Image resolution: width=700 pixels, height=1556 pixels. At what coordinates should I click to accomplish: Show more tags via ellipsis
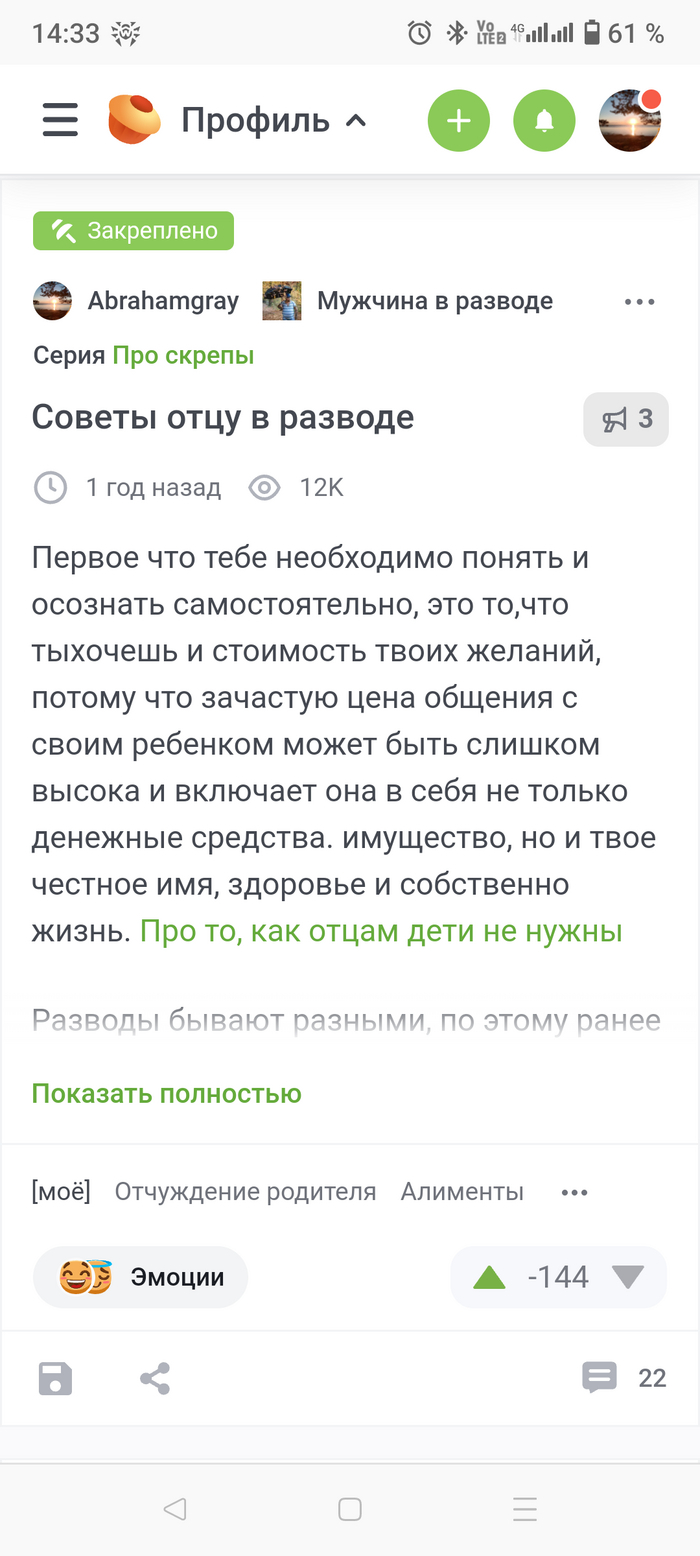tap(574, 1191)
